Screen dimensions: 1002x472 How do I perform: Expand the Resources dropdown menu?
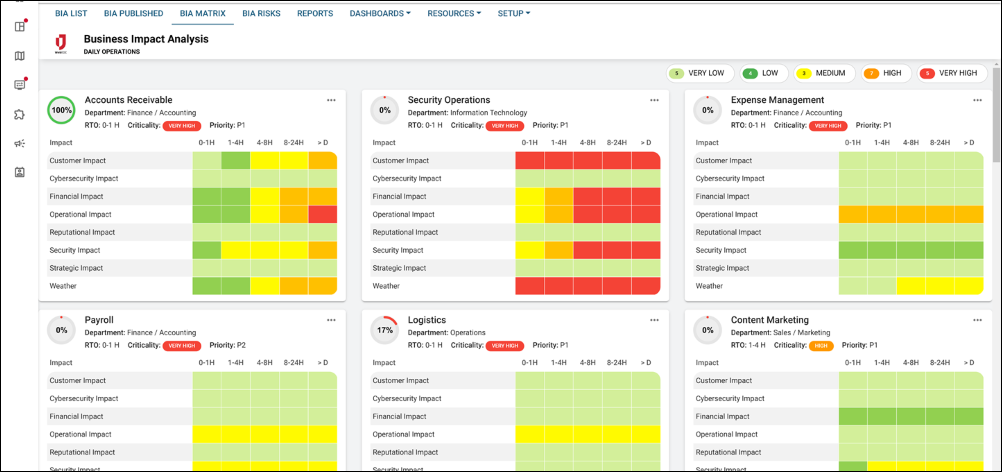tap(454, 14)
